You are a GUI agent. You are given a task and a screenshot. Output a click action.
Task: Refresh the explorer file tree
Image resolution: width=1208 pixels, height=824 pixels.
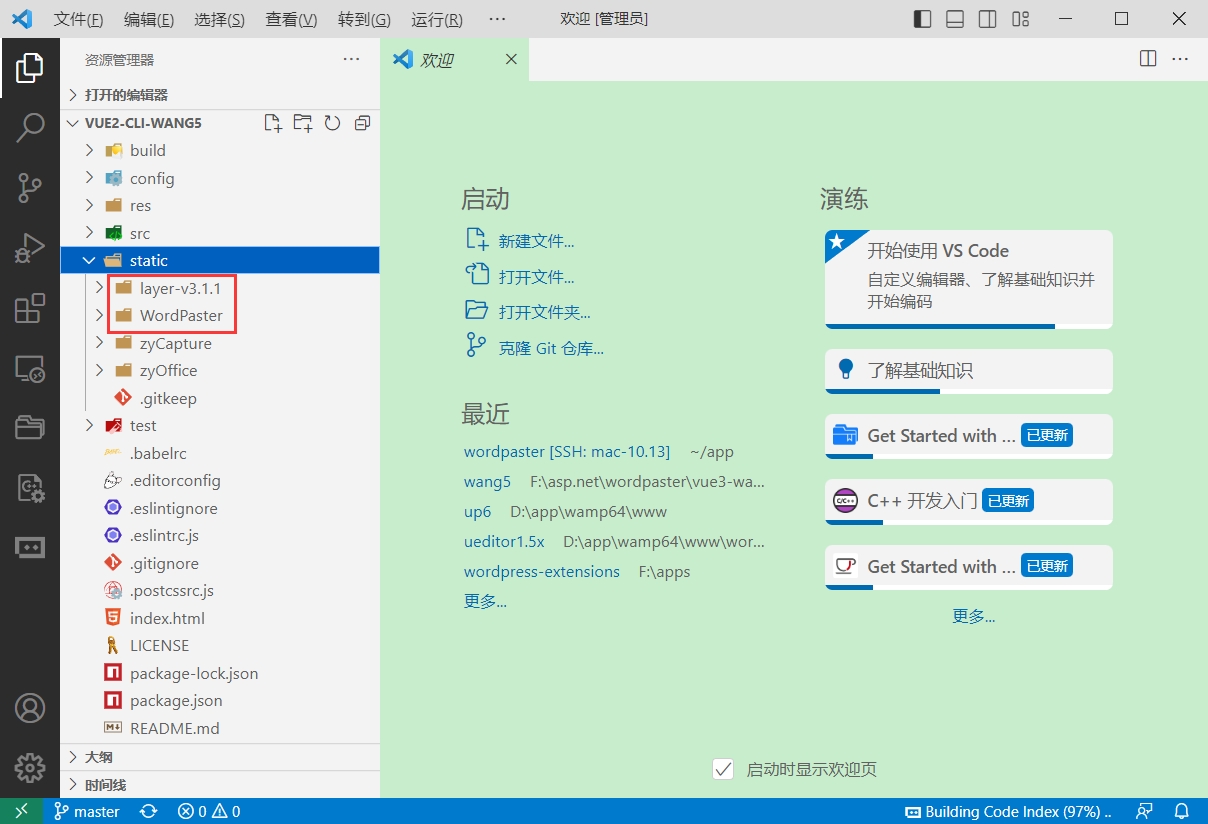332,123
